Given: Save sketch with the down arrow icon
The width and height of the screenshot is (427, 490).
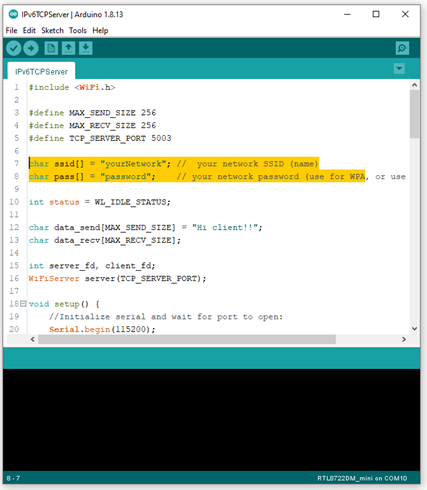Looking at the screenshot, I should pyautogui.click(x=86, y=49).
